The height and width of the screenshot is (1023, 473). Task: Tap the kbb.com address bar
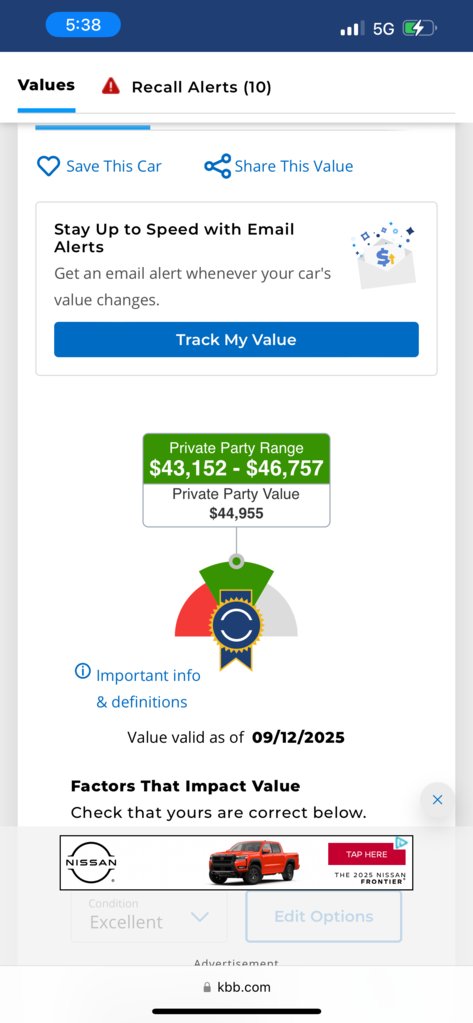click(x=236, y=987)
